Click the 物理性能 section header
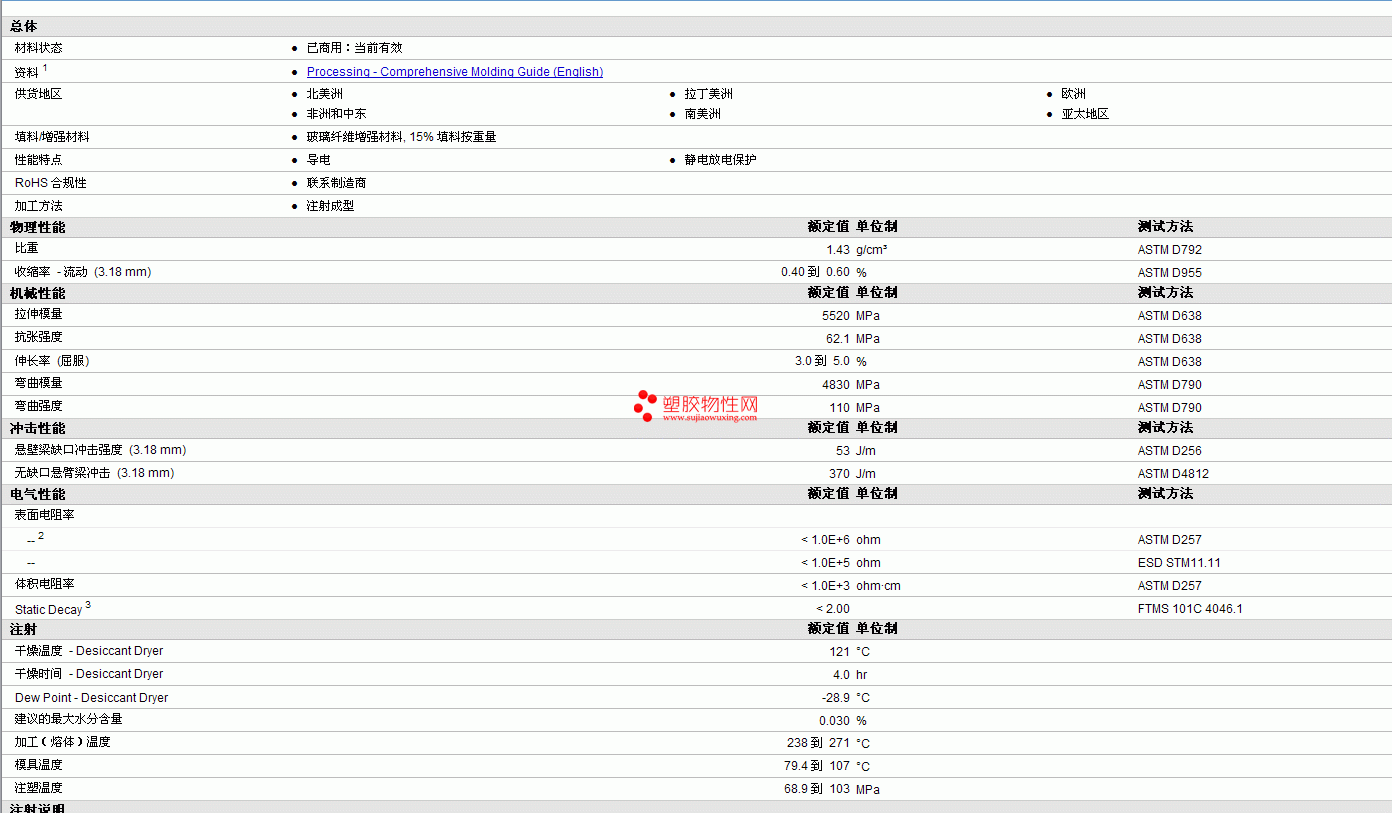1392x813 pixels. (38, 228)
